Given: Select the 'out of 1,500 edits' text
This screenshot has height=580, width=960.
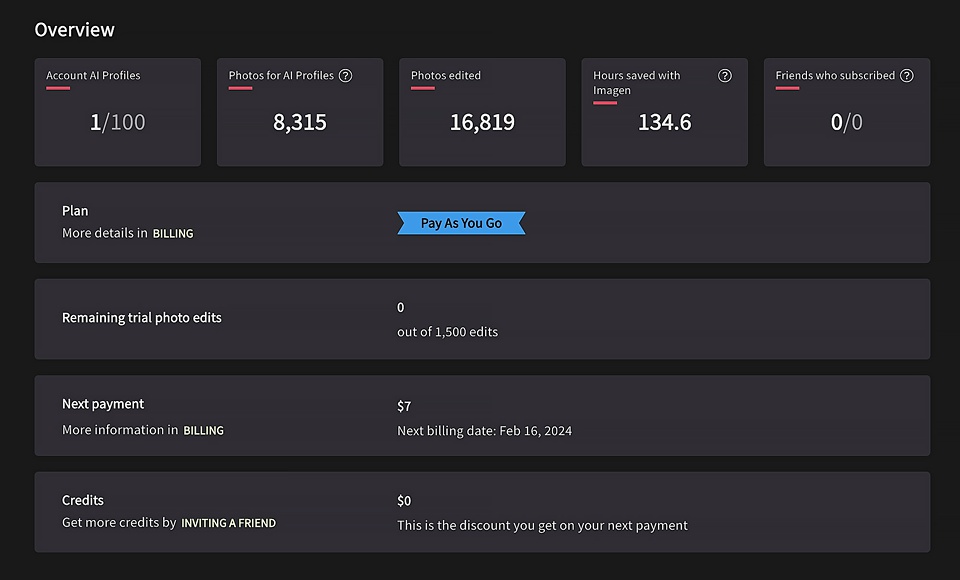Looking at the screenshot, I should 448,332.
